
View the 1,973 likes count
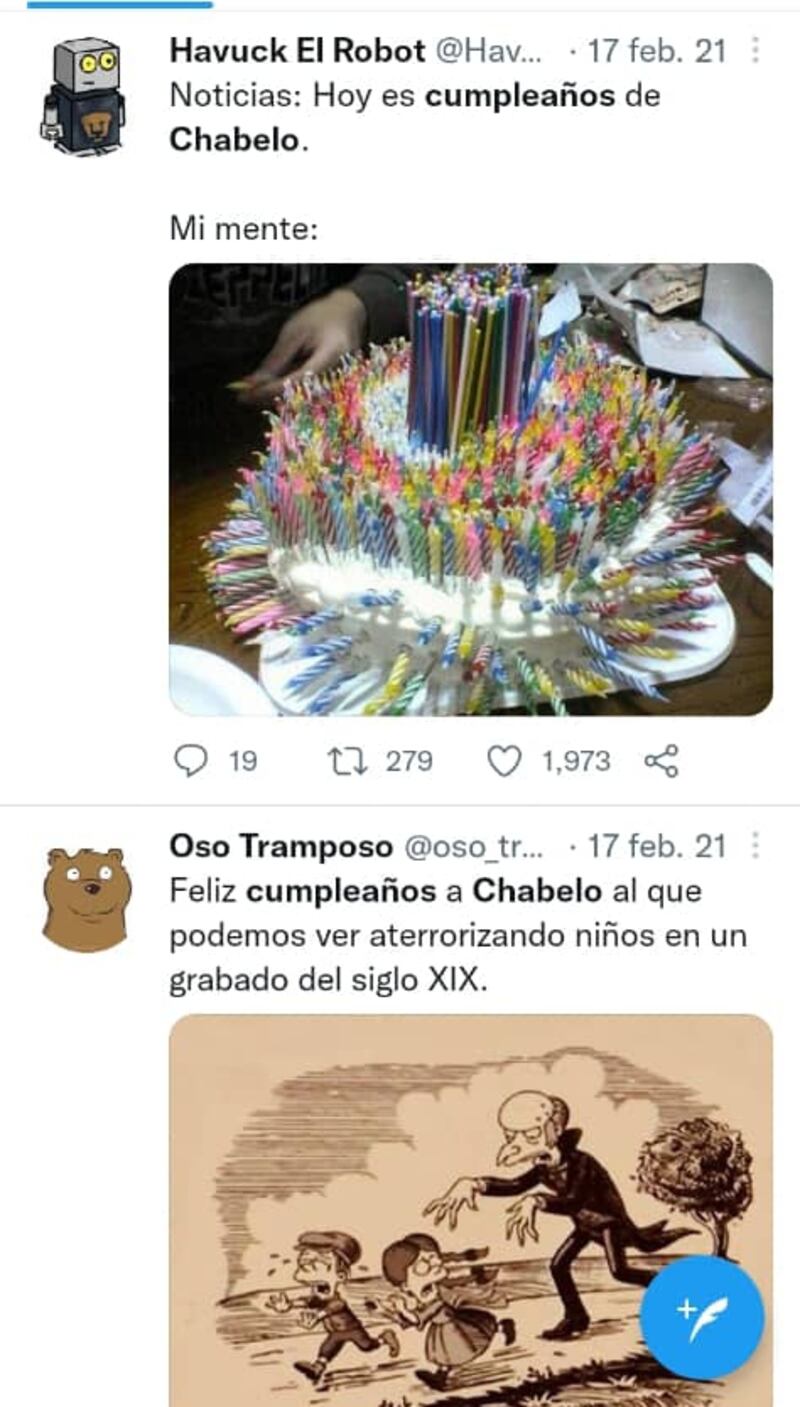[x=576, y=762]
